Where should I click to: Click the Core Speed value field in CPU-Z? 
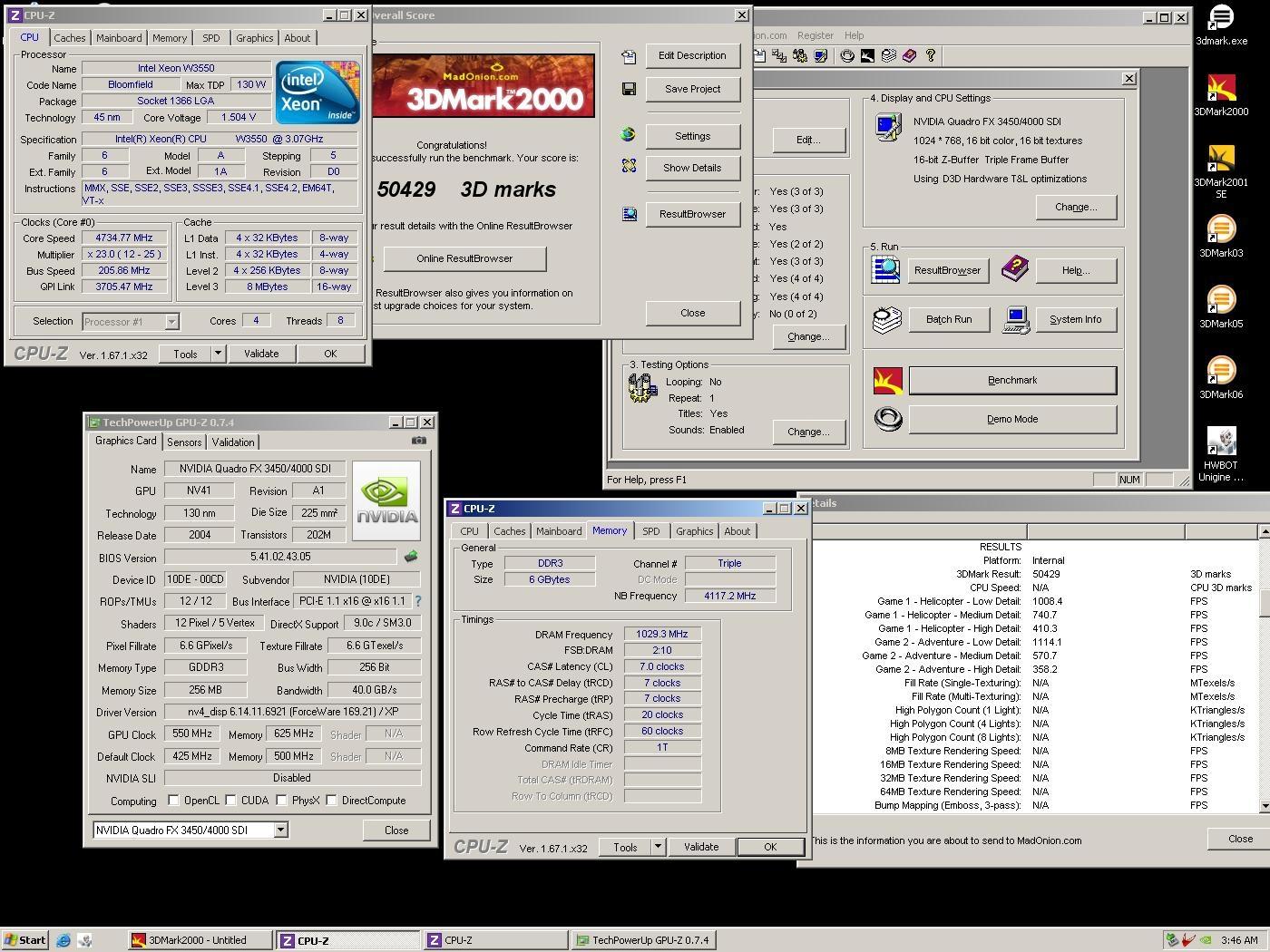pos(124,238)
